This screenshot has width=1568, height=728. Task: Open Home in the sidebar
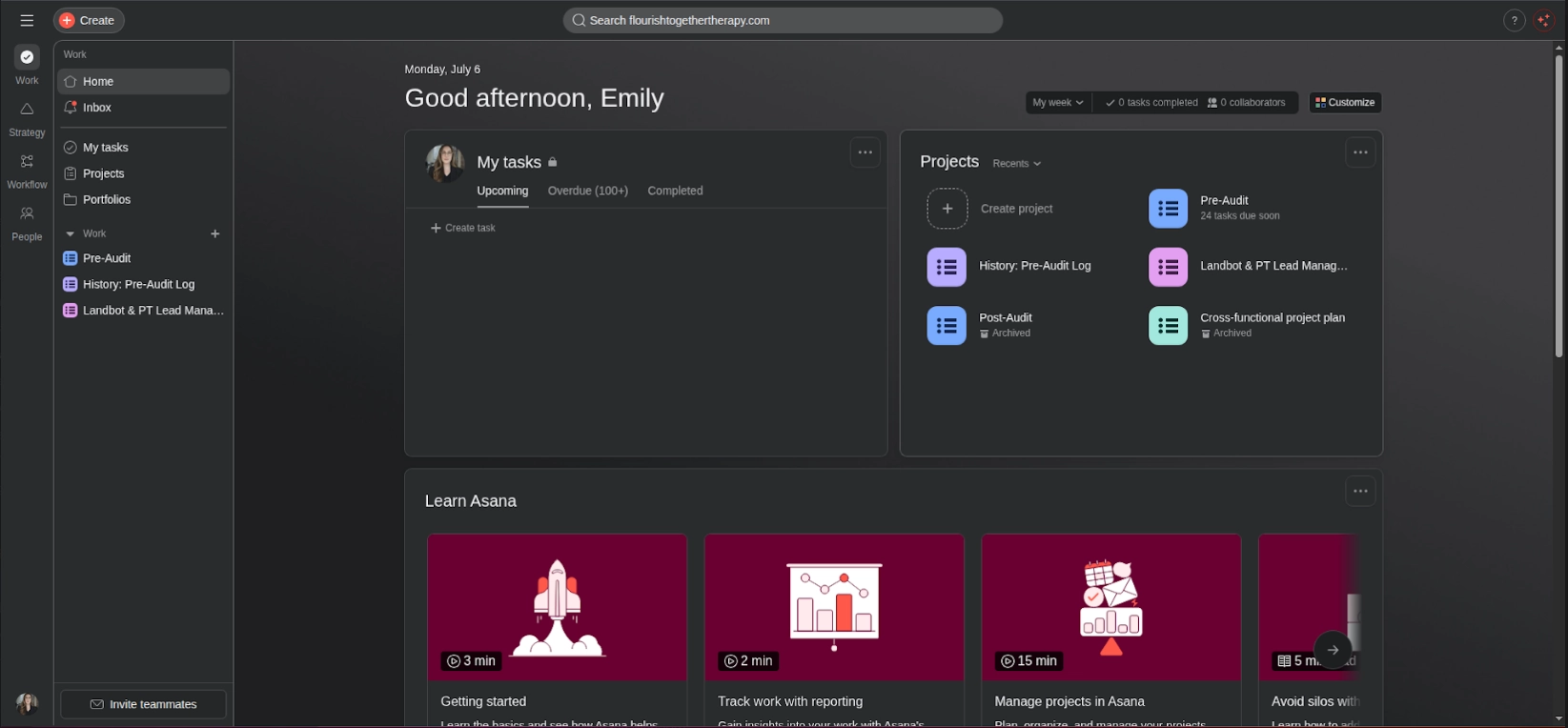pyautogui.click(x=143, y=82)
